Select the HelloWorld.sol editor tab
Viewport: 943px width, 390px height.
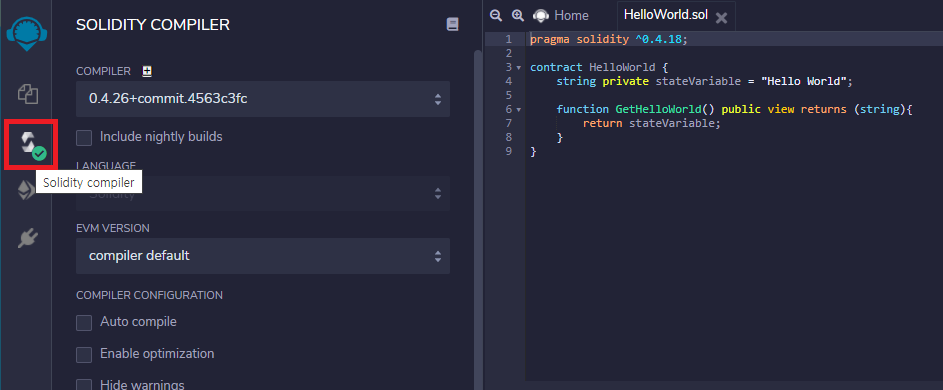(x=666, y=14)
